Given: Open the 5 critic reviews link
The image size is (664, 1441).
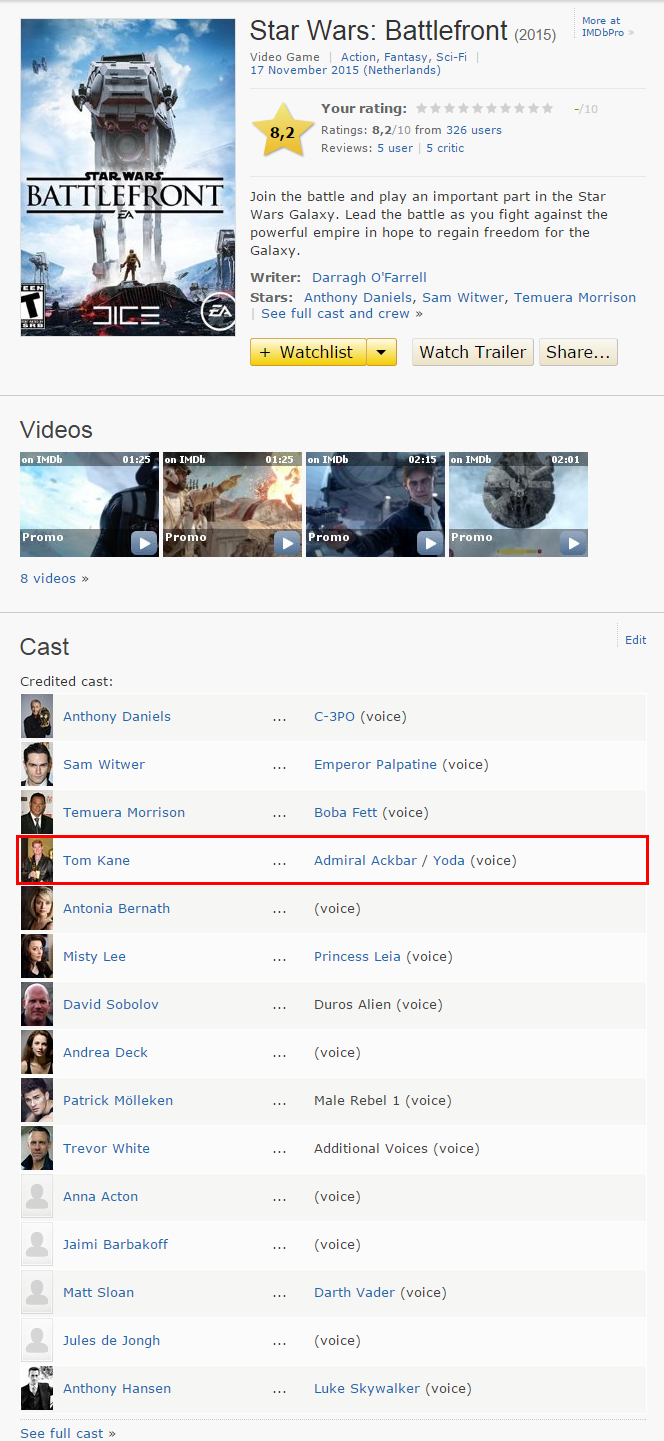Looking at the screenshot, I should (x=445, y=148).
